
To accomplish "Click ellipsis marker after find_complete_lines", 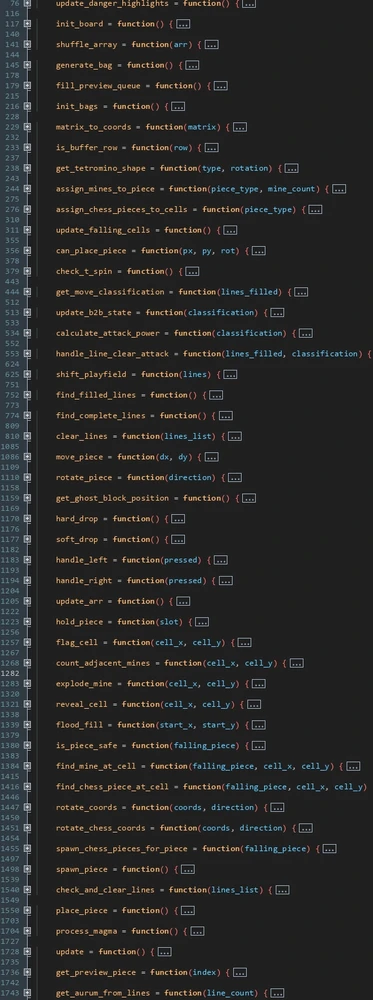I will [226, 416].
